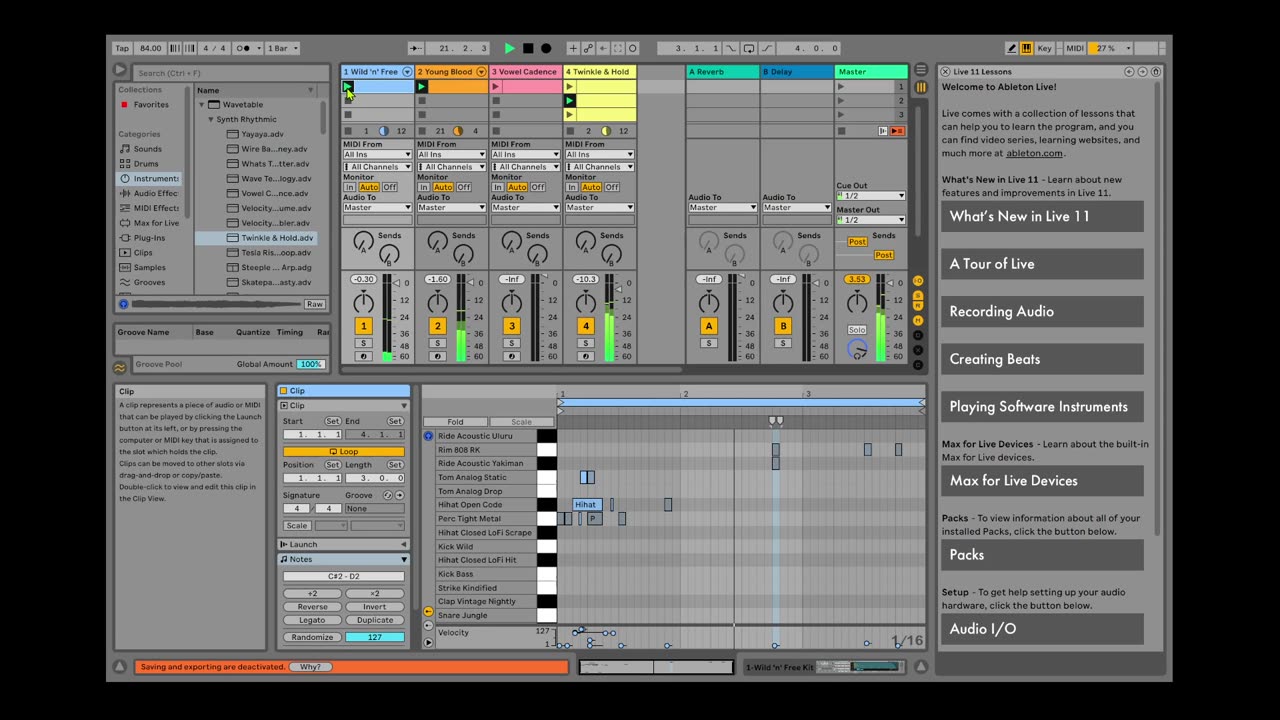Set track 2 monitor to Off
This screenshot has width=1280, height=720.
(x=464, y=187)
